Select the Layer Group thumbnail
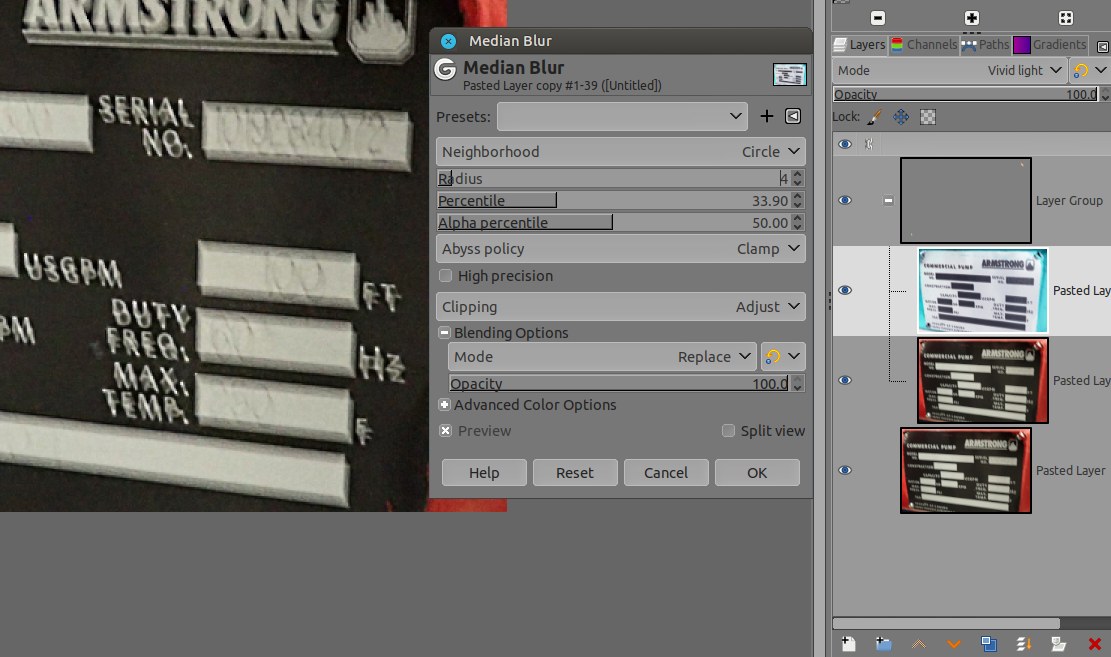This screenshot has height=657, width=1111. pos(966,201)
